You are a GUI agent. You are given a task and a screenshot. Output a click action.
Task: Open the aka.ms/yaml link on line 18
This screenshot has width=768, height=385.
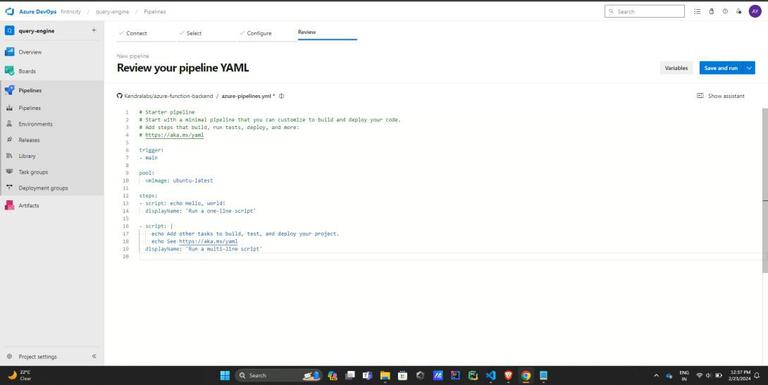coord(208,241)
